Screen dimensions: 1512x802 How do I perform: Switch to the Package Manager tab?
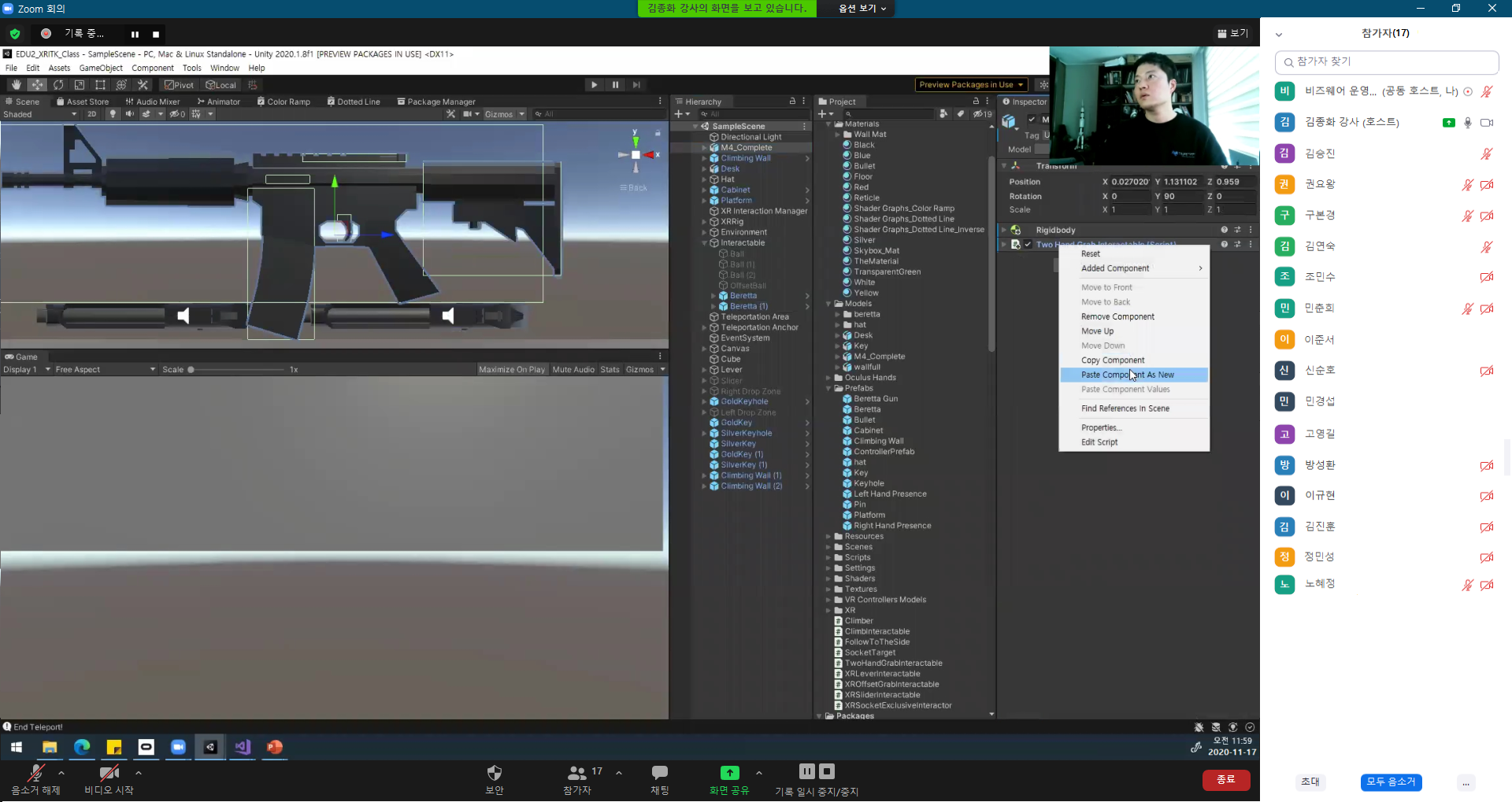point(436,102)
